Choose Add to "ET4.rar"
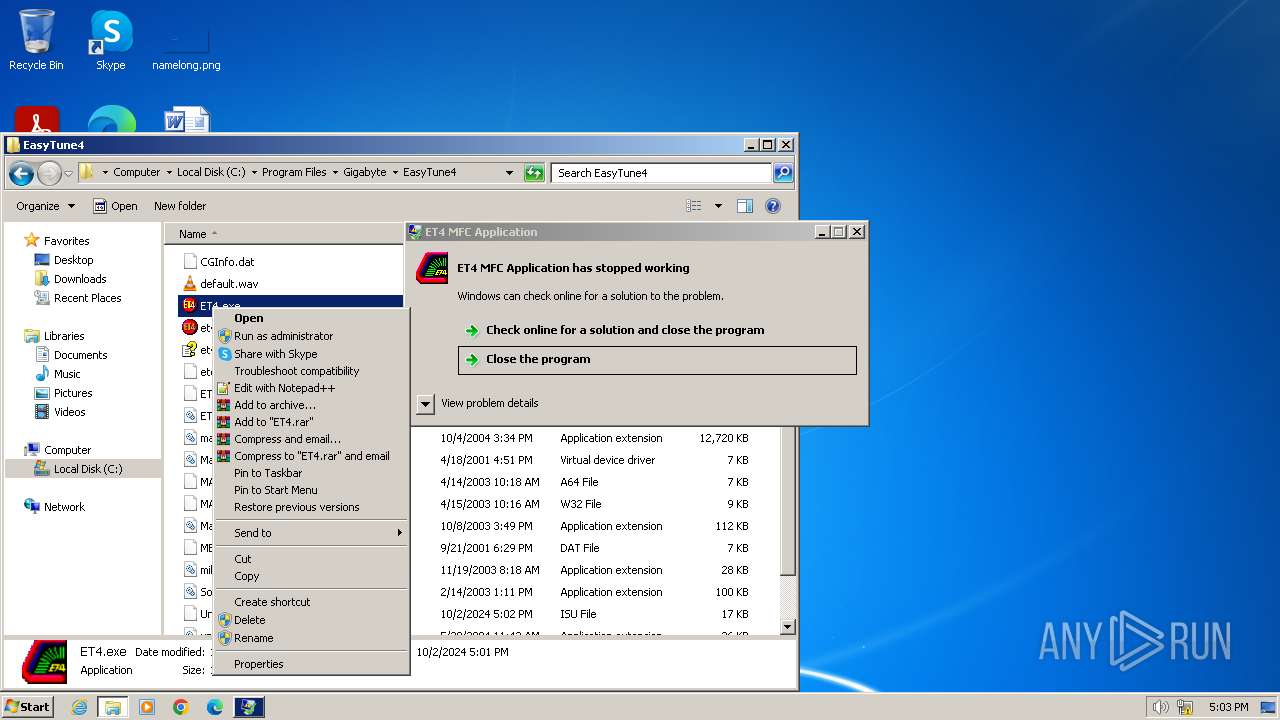1280x720 pixels. tap(311, 422)
